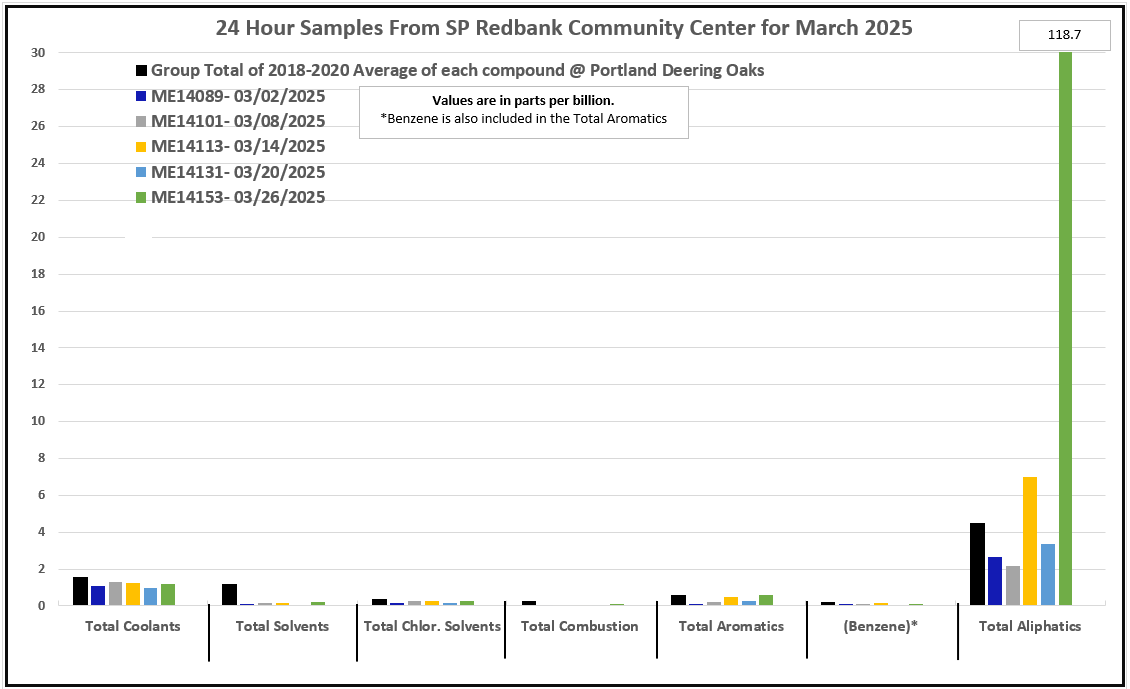Click the gray ME14101 legend swatch

pyautogui.click(x=142, y=122)
